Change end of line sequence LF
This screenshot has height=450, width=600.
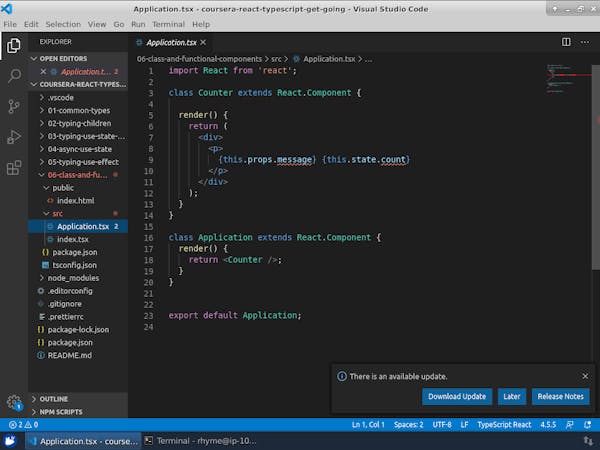click(464, 425)
